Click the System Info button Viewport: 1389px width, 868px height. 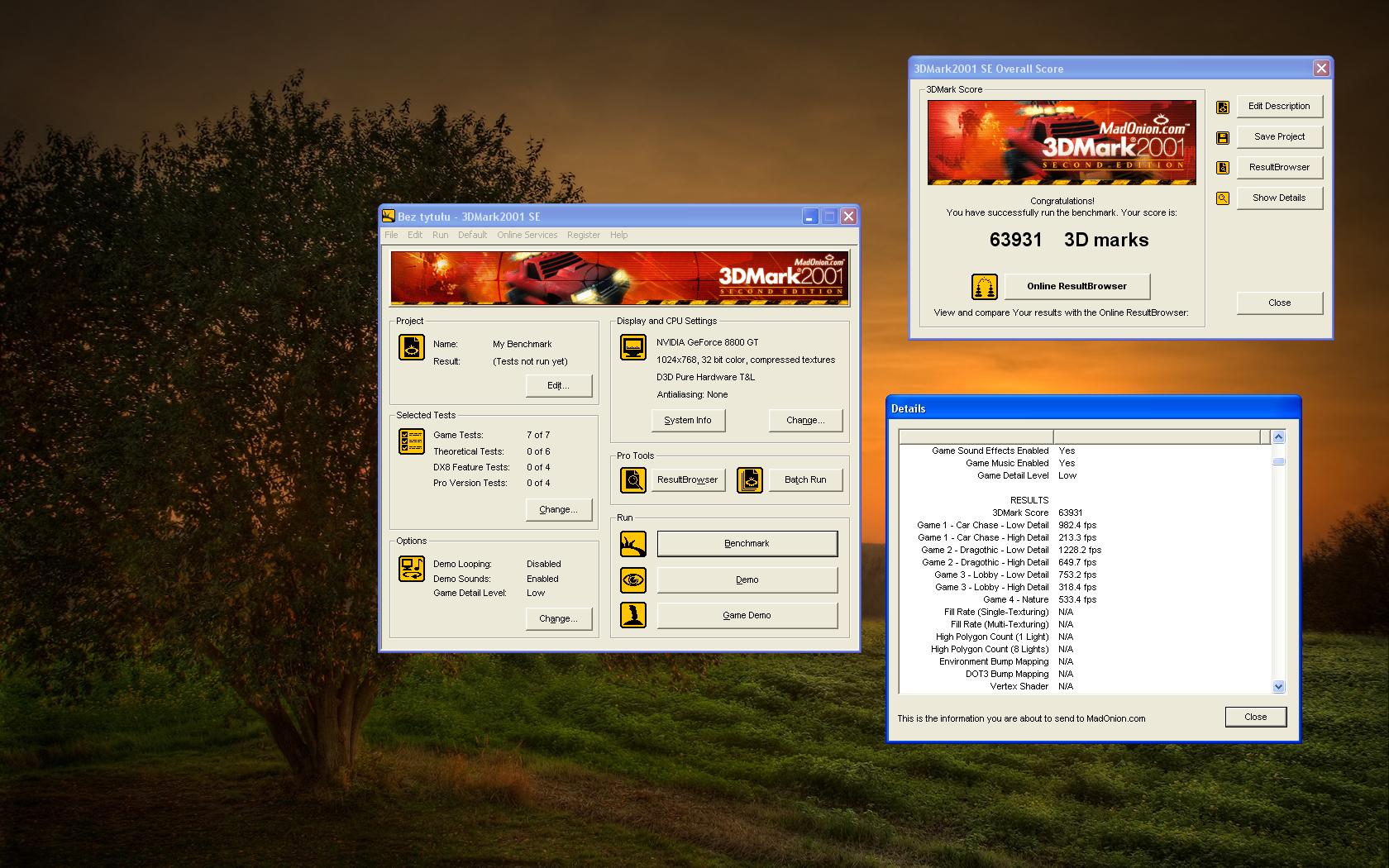coord(688,421)
